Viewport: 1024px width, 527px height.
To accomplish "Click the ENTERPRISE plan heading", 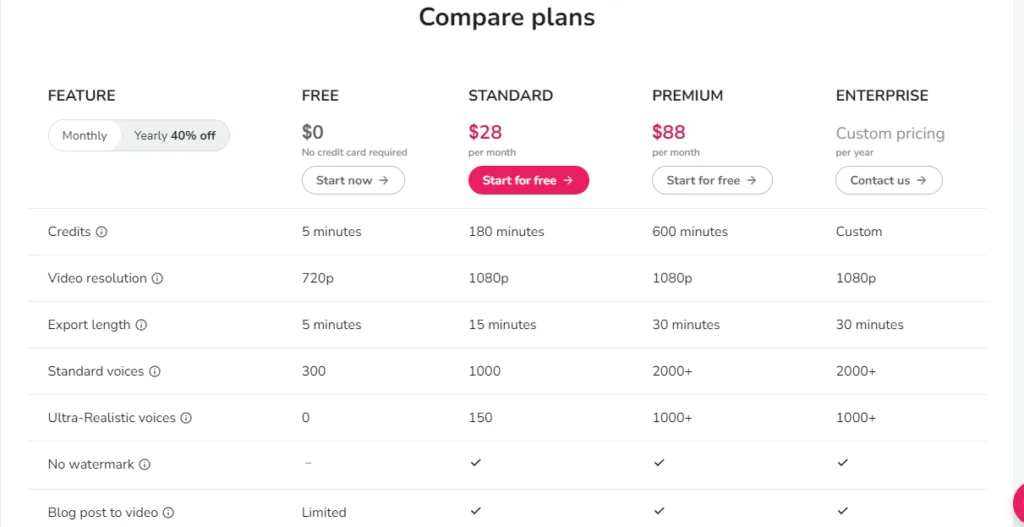I will pyautogui.click(x=882, y=96).
